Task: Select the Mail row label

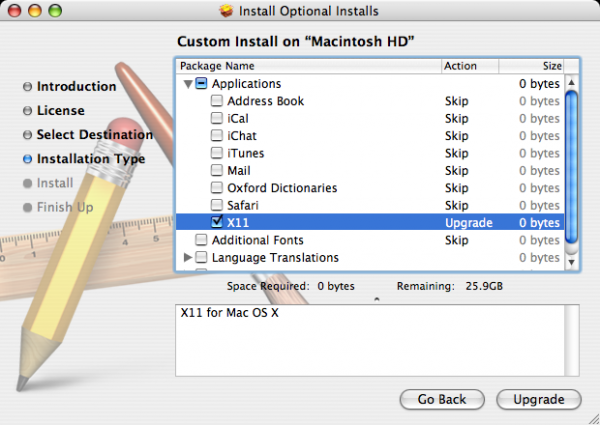Action: 239,171
